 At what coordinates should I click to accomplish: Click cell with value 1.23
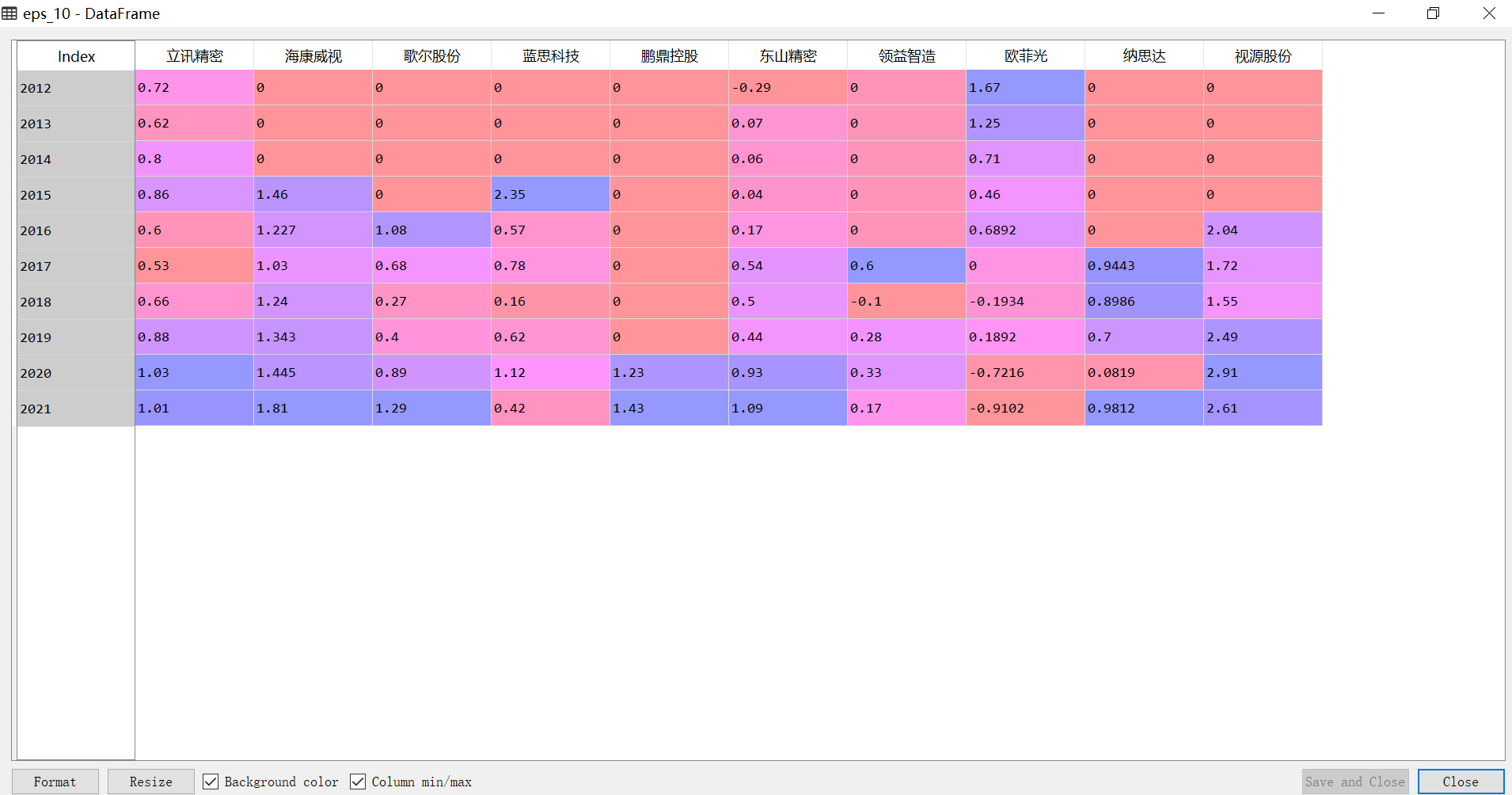670,372
